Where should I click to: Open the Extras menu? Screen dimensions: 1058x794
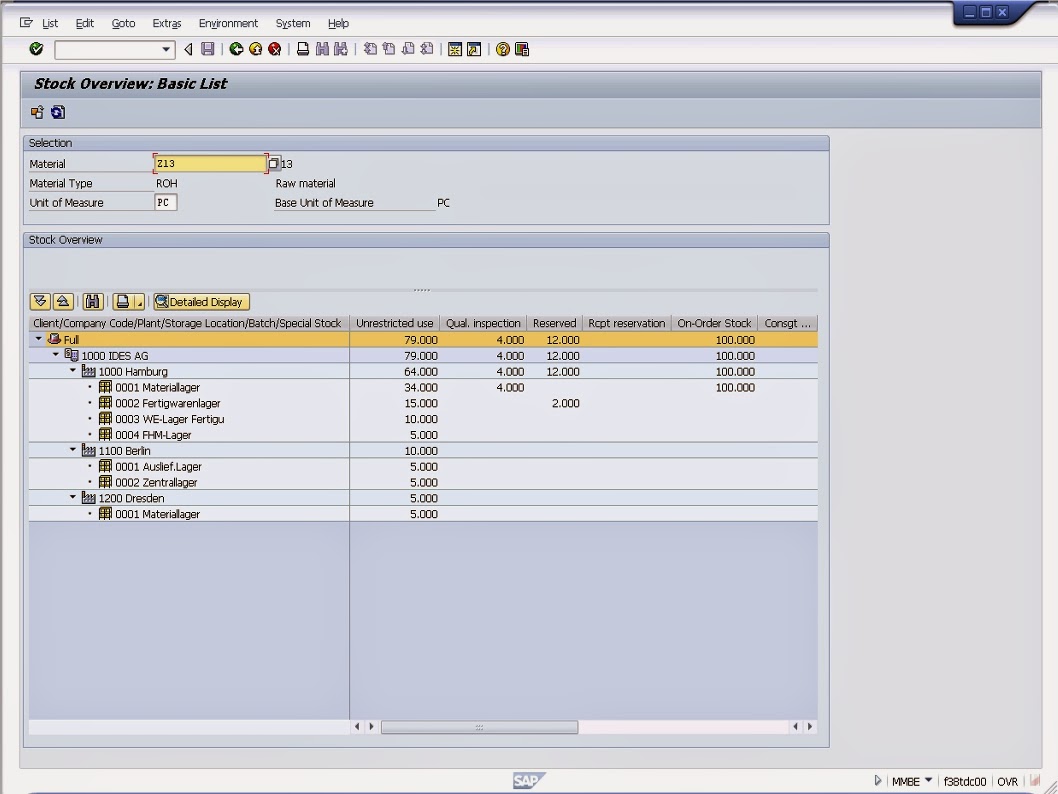click(x=167, y=23)
